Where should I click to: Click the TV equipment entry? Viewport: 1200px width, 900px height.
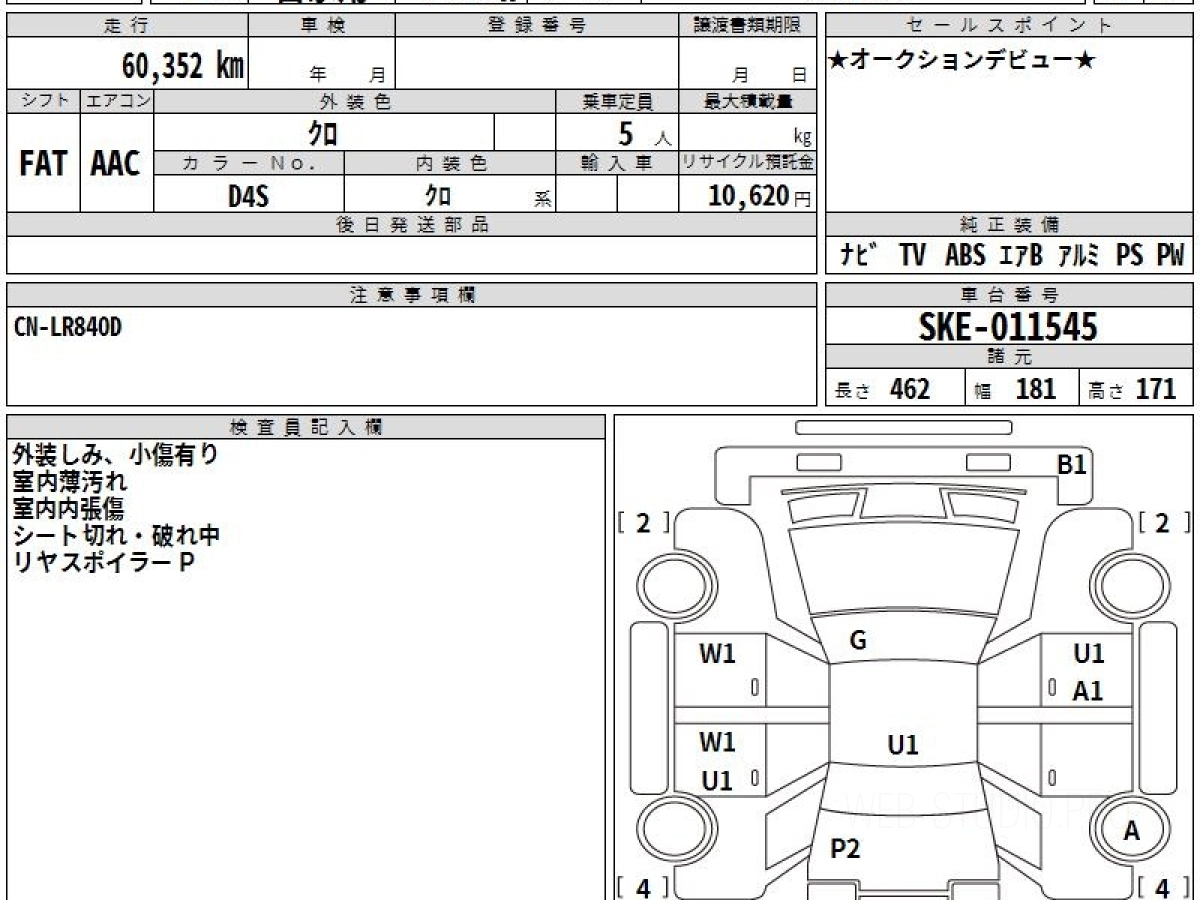coord(912,256)
